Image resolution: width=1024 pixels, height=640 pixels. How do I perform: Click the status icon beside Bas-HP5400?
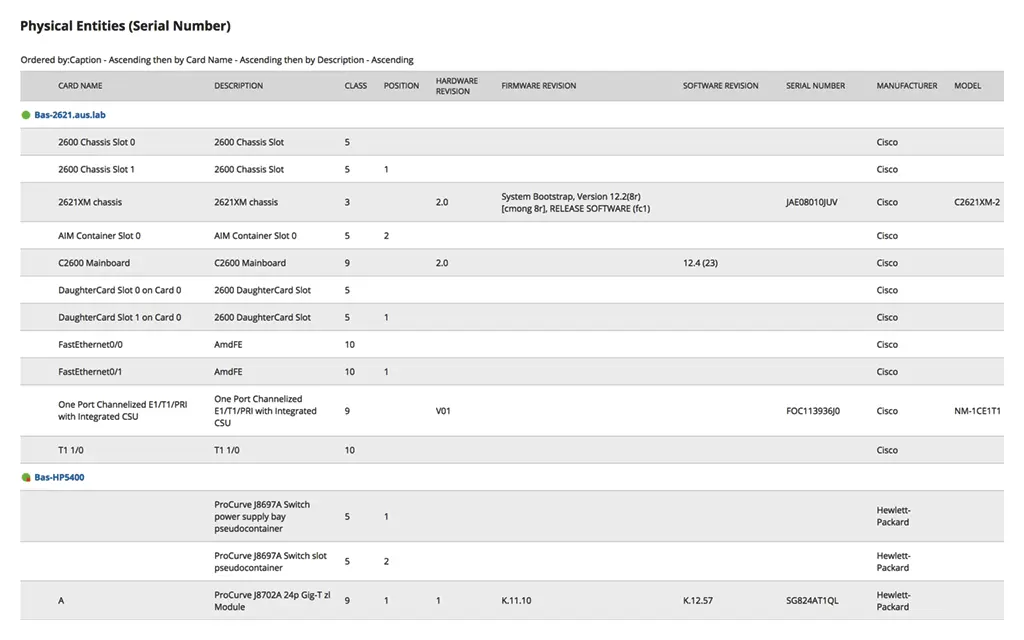pos(26,477)
